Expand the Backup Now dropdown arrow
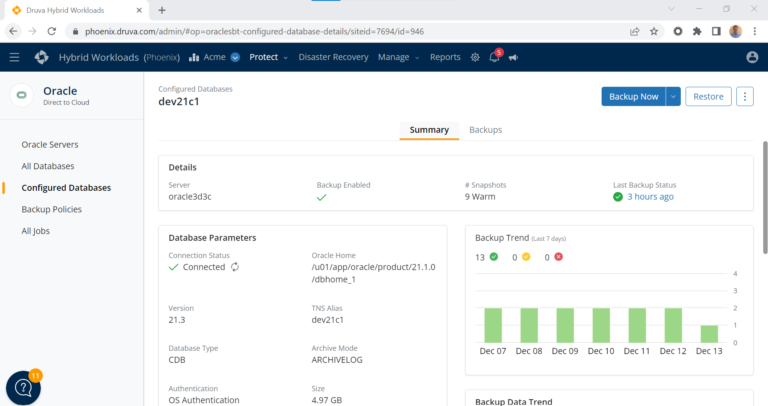Image resolution: width=768 pixels, height=406 pixels. click(673, 96)
